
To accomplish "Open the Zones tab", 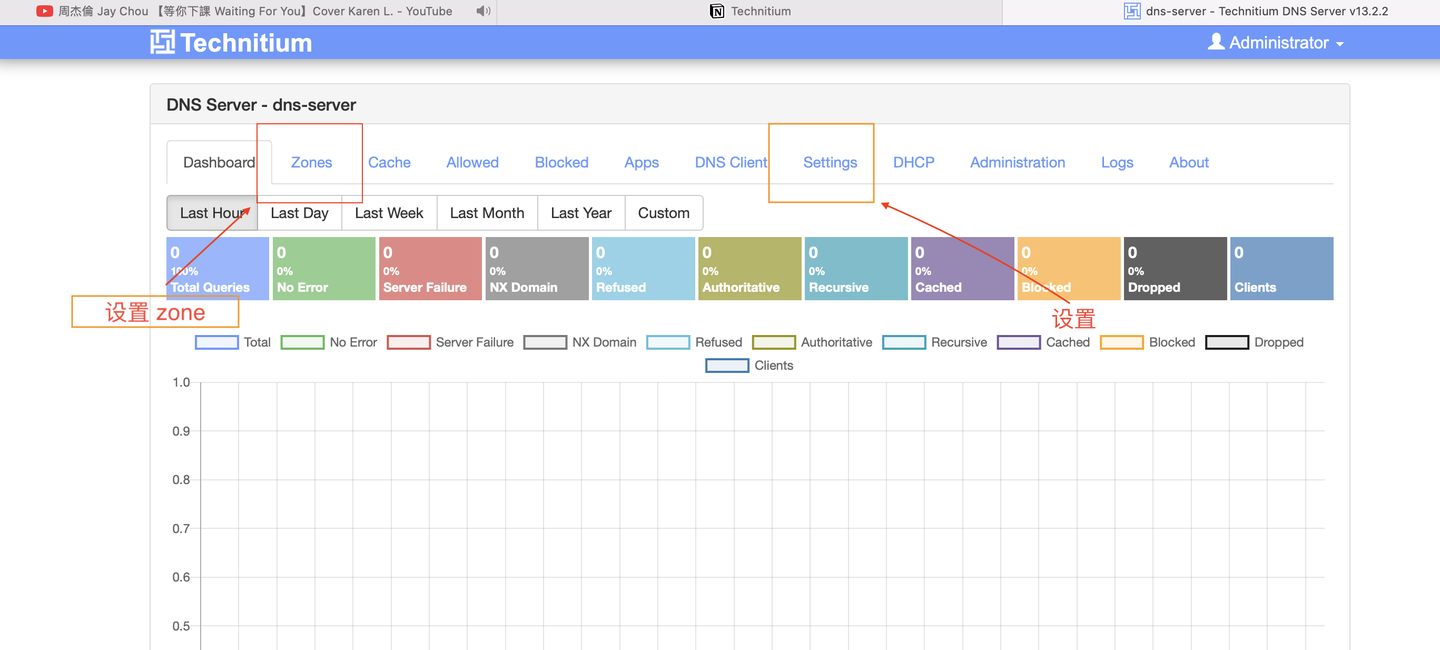I will tap(311, 162).
